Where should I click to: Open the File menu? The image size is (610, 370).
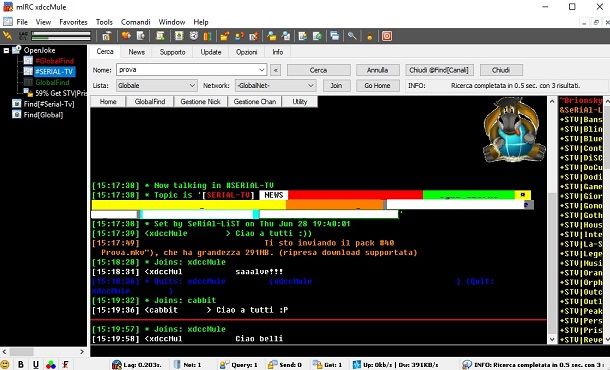pos(22,22)
